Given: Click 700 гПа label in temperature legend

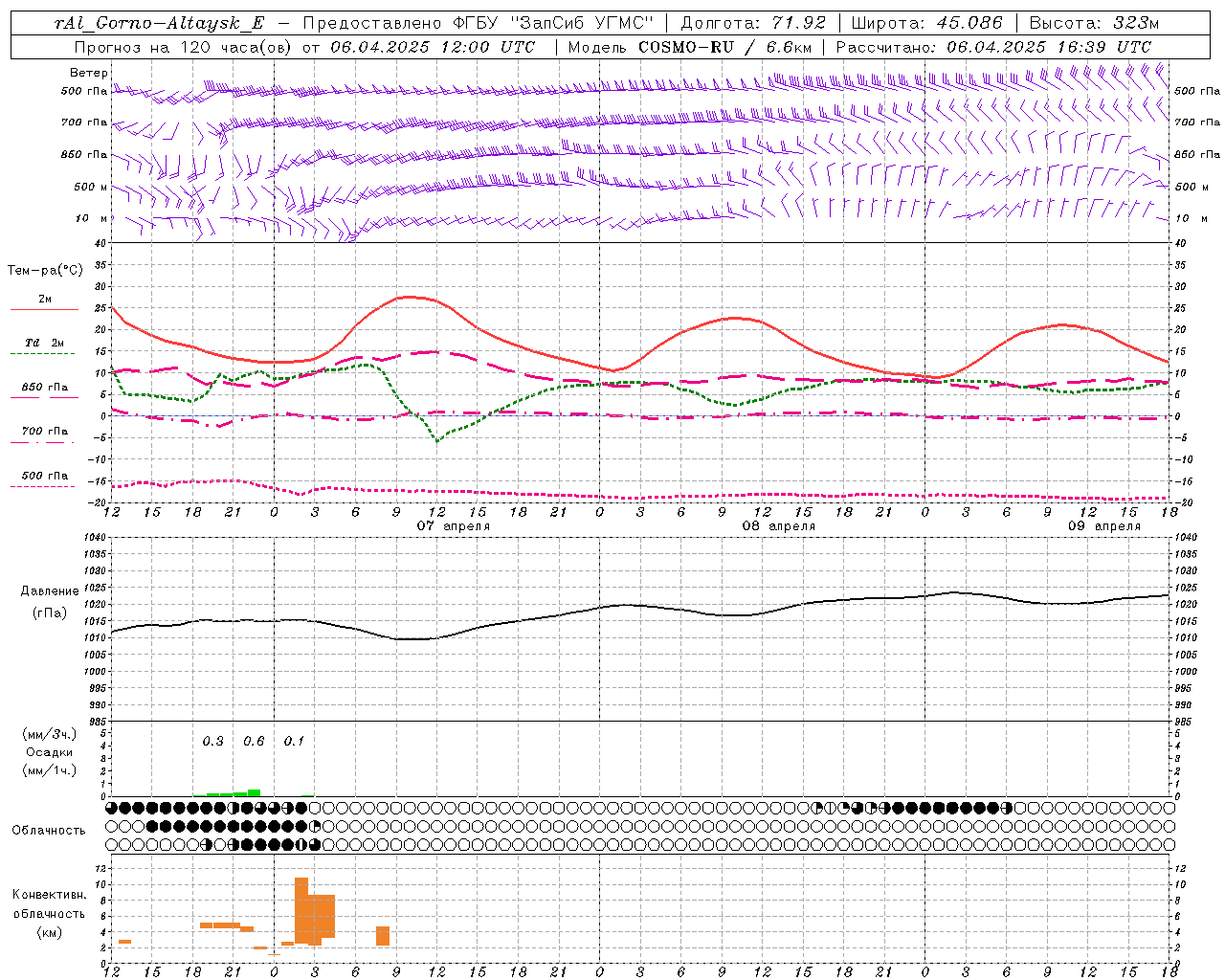Looking at the screenshot, I should point(45,432).
